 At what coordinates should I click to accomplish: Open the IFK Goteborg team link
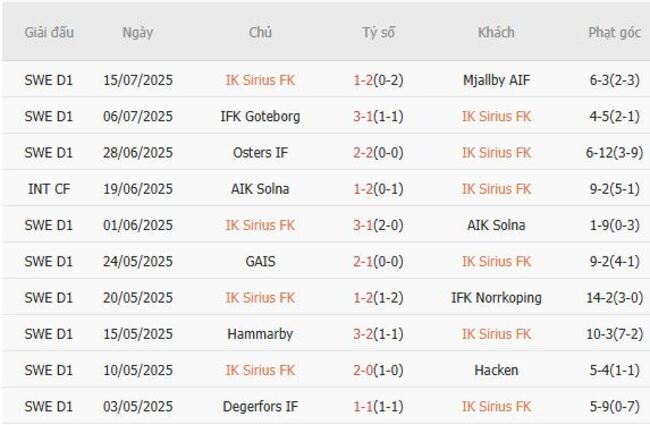tap(260, 116)
